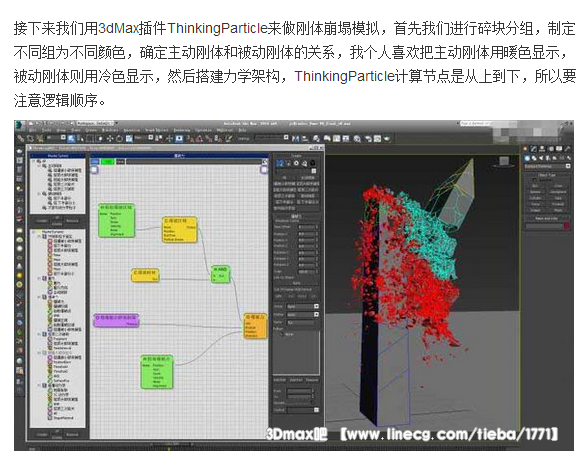Click the object name field beside red swatch

click(x=544, y=226)
